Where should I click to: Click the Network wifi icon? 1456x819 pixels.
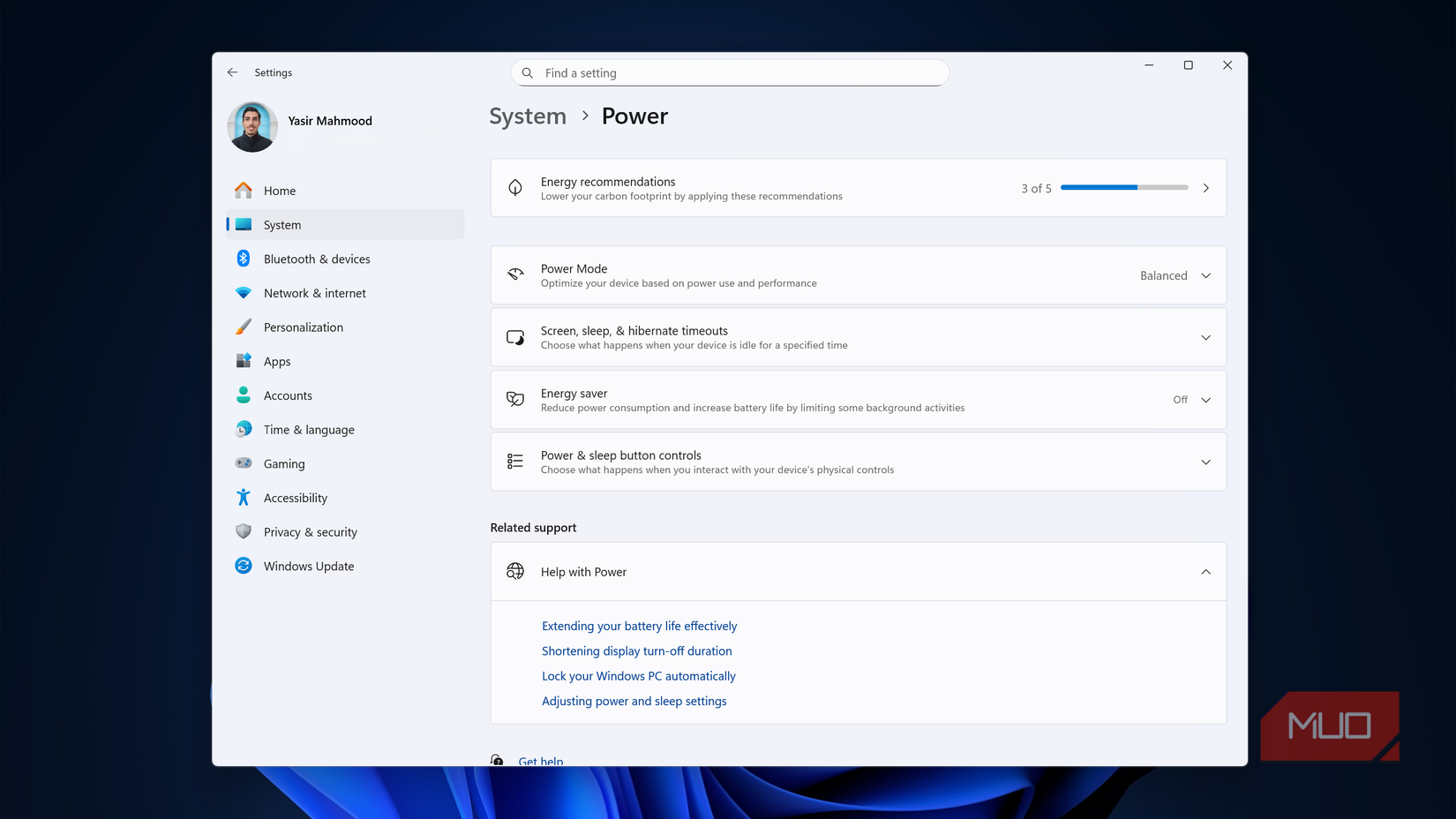point(244,293)
